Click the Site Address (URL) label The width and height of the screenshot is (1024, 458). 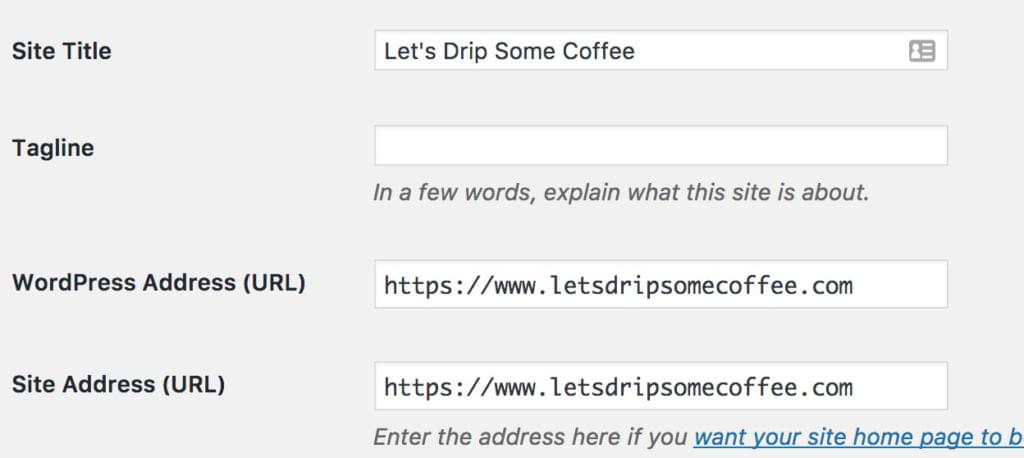(x=119, y=383)
